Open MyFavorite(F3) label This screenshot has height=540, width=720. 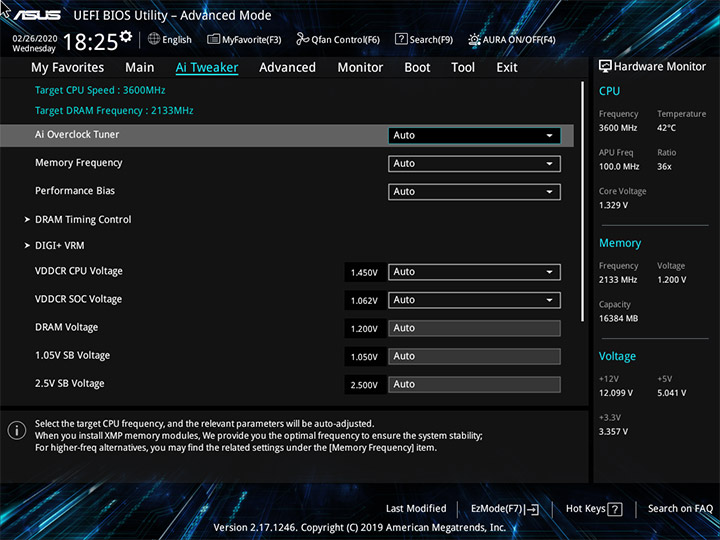[x=252, y=40]
